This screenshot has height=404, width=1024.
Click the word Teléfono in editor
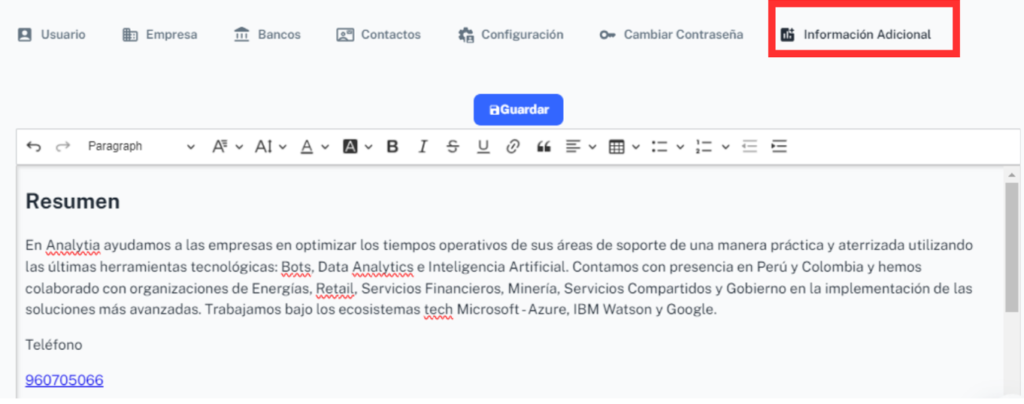[x=54, y=345]
